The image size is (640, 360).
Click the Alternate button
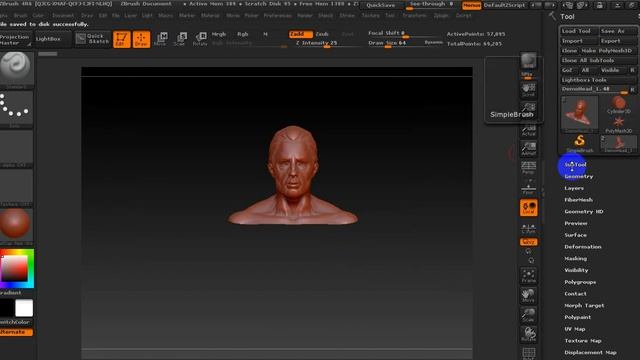(x=16, y=332)
